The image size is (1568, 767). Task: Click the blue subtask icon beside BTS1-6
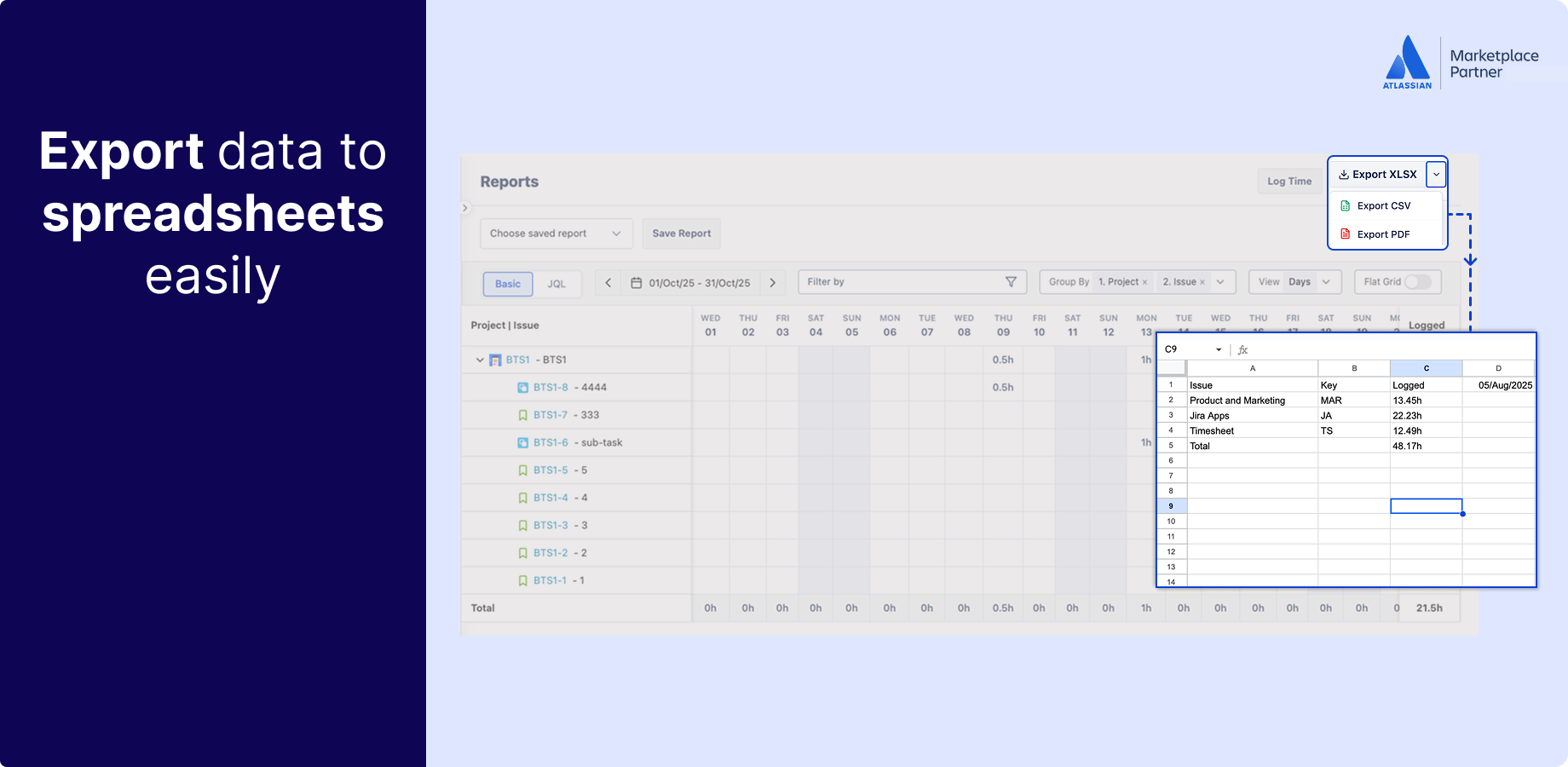(x=522, y=442)
